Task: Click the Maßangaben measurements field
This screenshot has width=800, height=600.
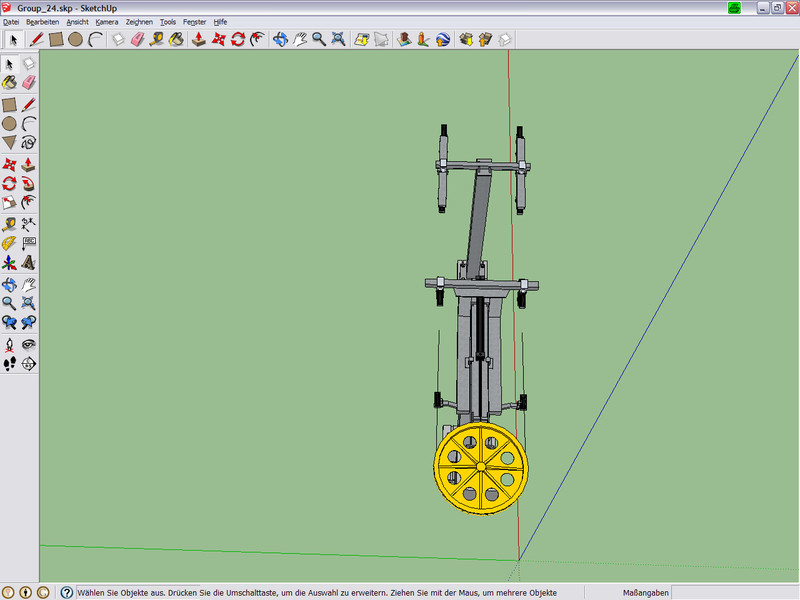Action: tap(733, 593)
